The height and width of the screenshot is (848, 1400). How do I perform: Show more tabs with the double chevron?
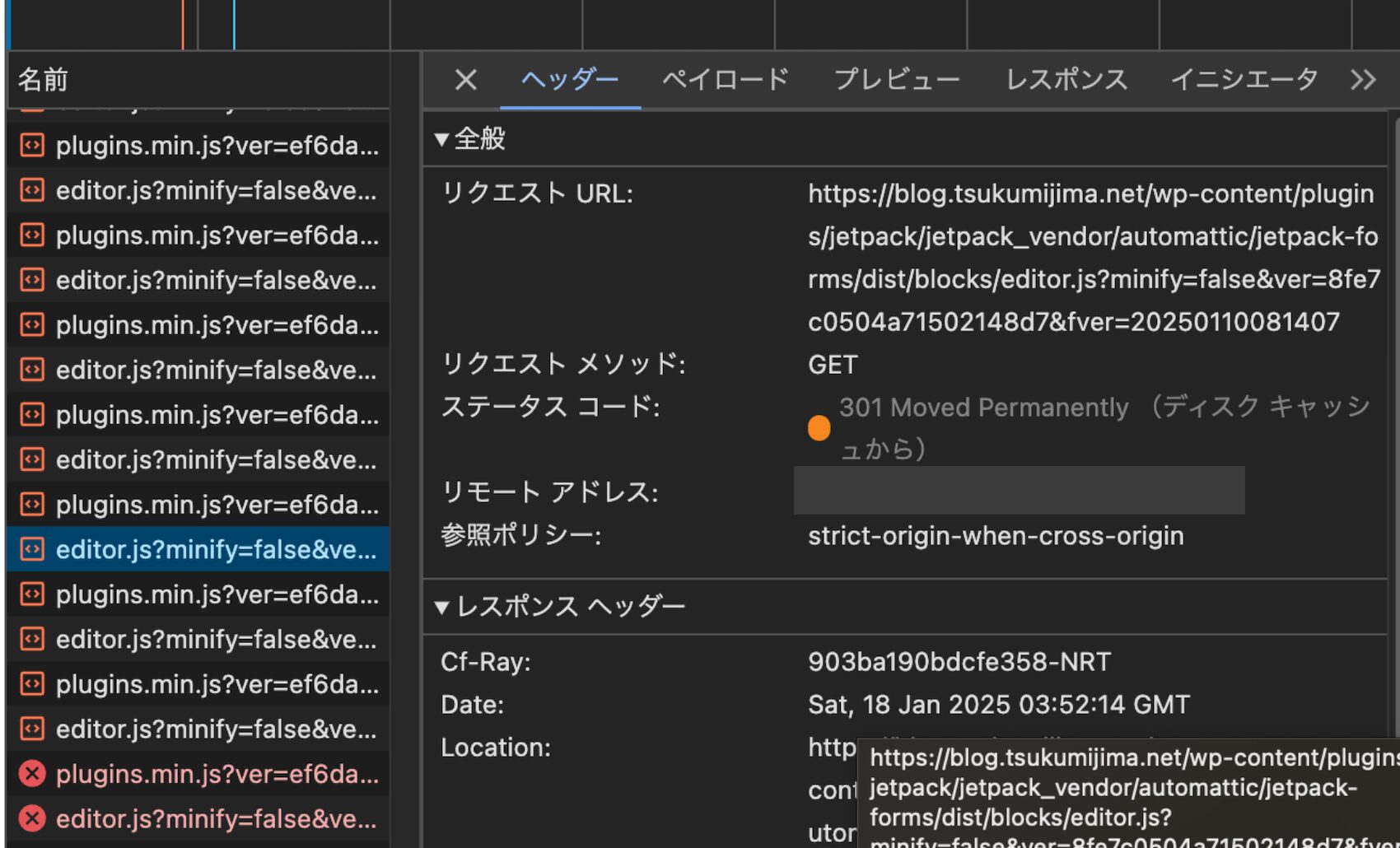tap(1363, 80)
